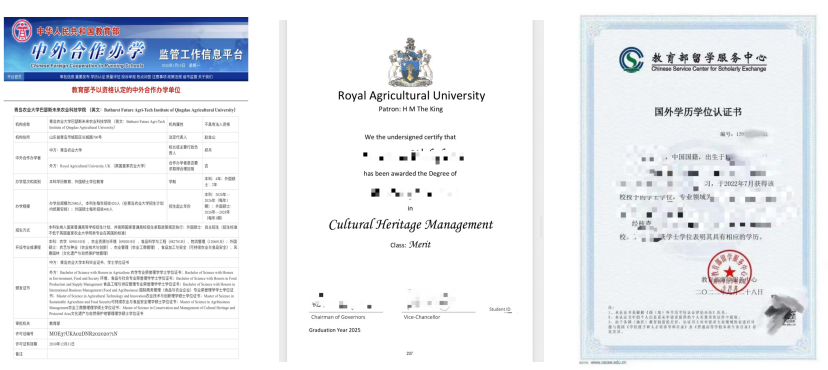The width and height of the screenshot is (828, 370).
Task: Click the 国外学历学位认证书 certificate title
Action: pyautogui.click(x=698, y=112)
